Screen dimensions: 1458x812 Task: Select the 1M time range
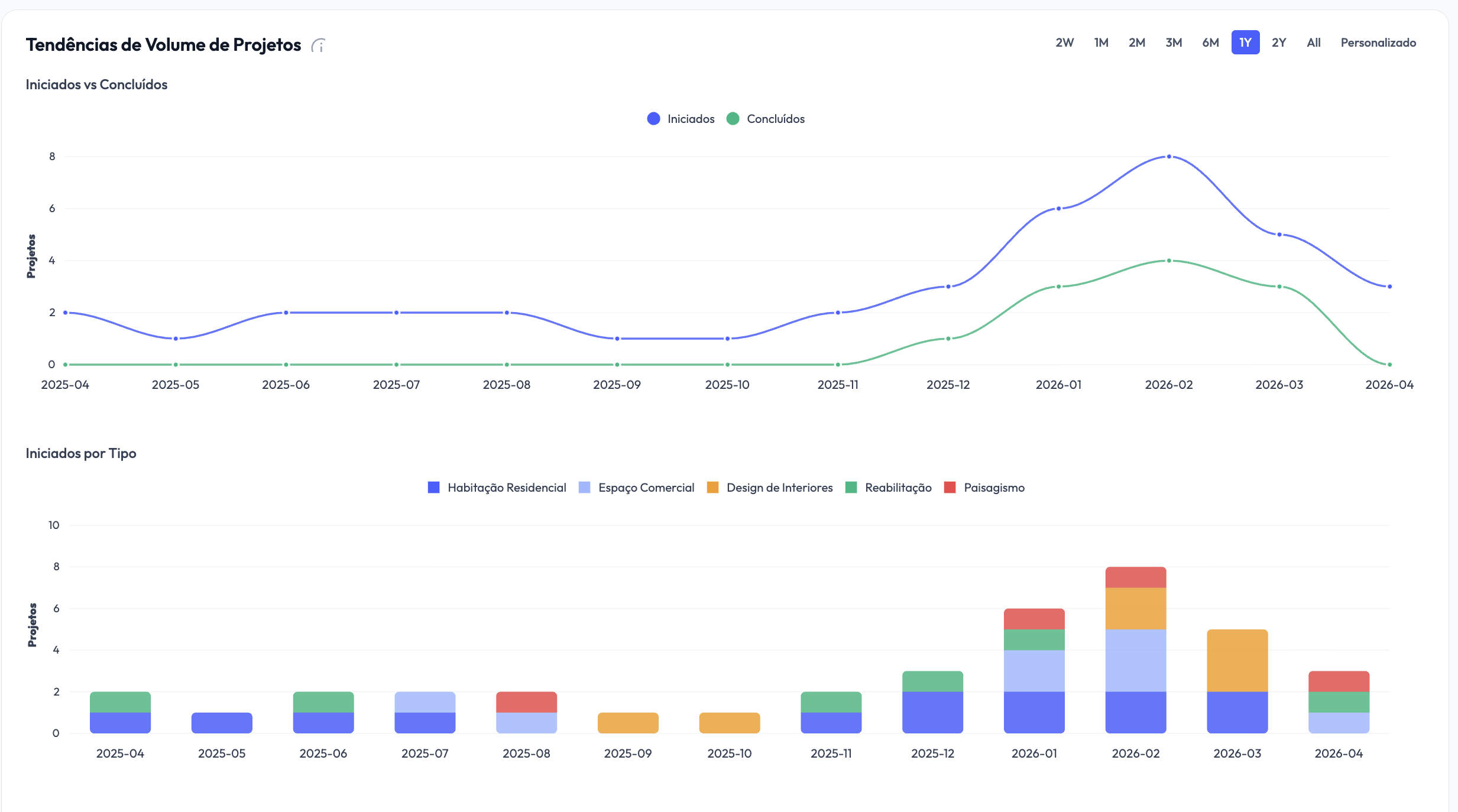point(1100,42)
